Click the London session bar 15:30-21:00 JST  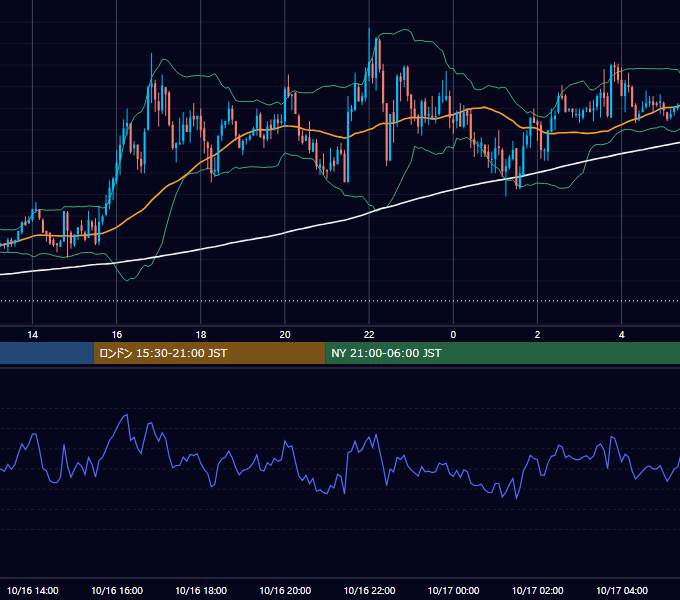209,353
